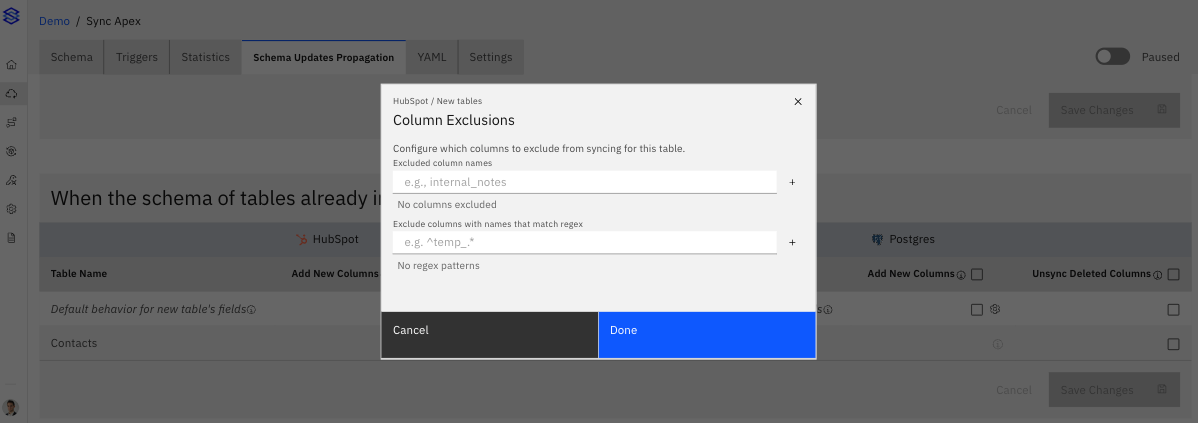
Task: Check Postgres Add New Columns header checkbox
Action: (977, 274)
